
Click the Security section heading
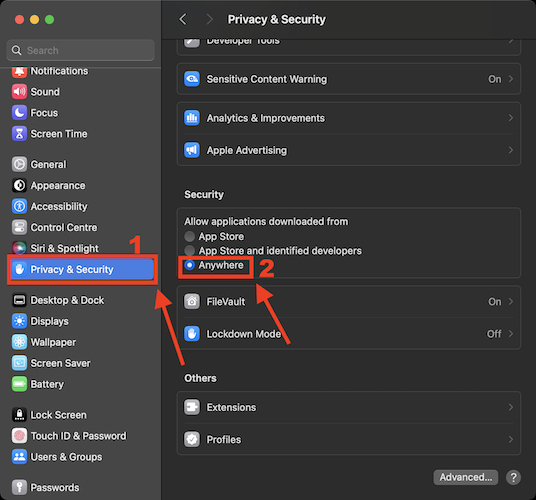click(x=204, y=194)
